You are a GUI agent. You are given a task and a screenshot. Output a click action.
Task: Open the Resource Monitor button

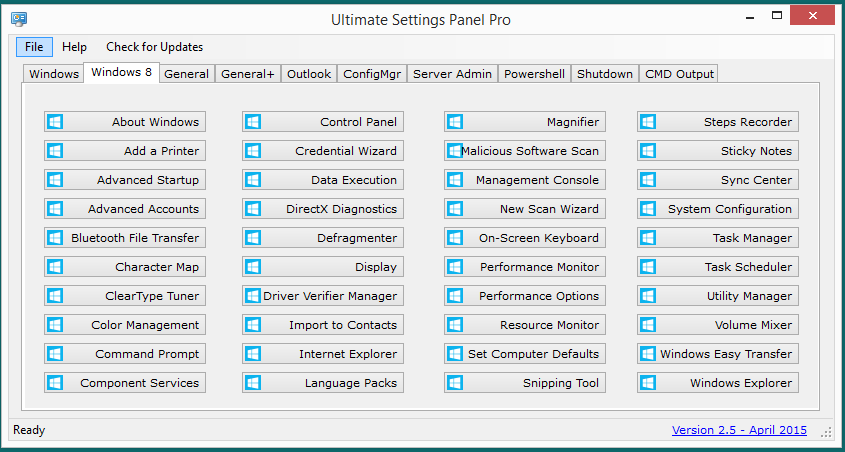pyautogui.click(x=525, y=325)
